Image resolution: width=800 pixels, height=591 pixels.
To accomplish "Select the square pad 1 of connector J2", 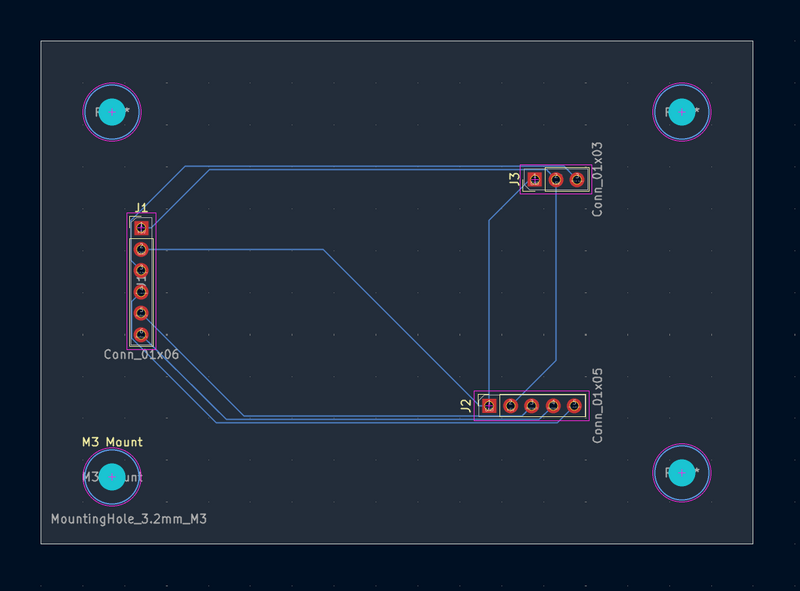I will click(x=489, y=406).
